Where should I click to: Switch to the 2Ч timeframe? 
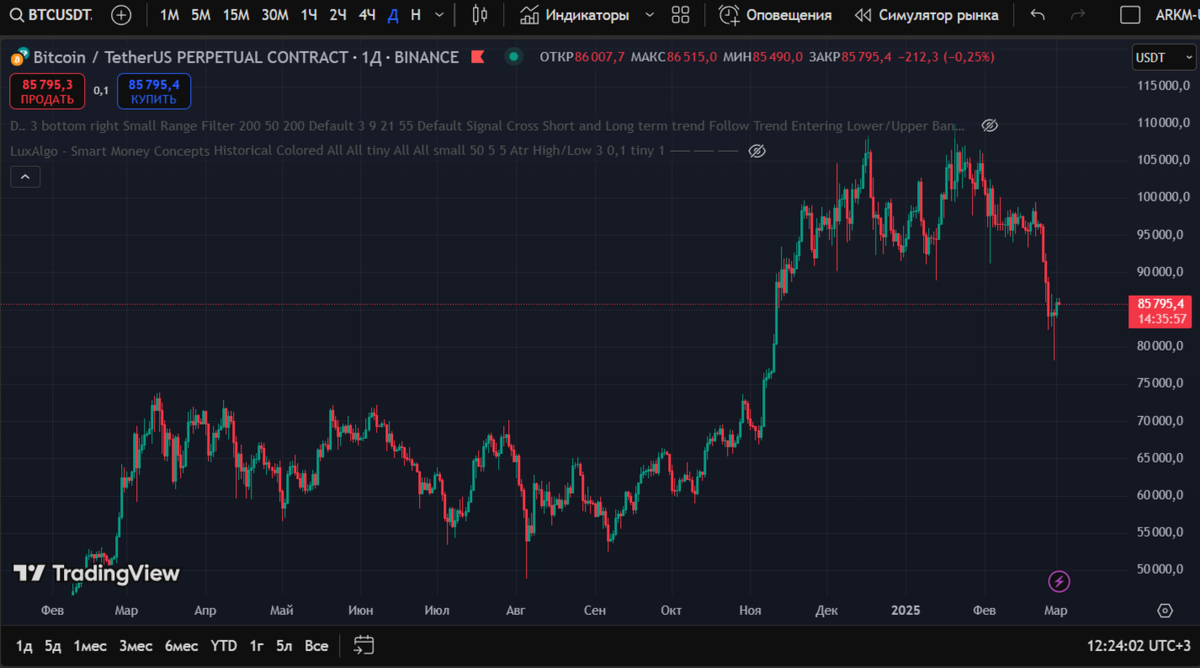pyautogui.click(x=338, y=15)
